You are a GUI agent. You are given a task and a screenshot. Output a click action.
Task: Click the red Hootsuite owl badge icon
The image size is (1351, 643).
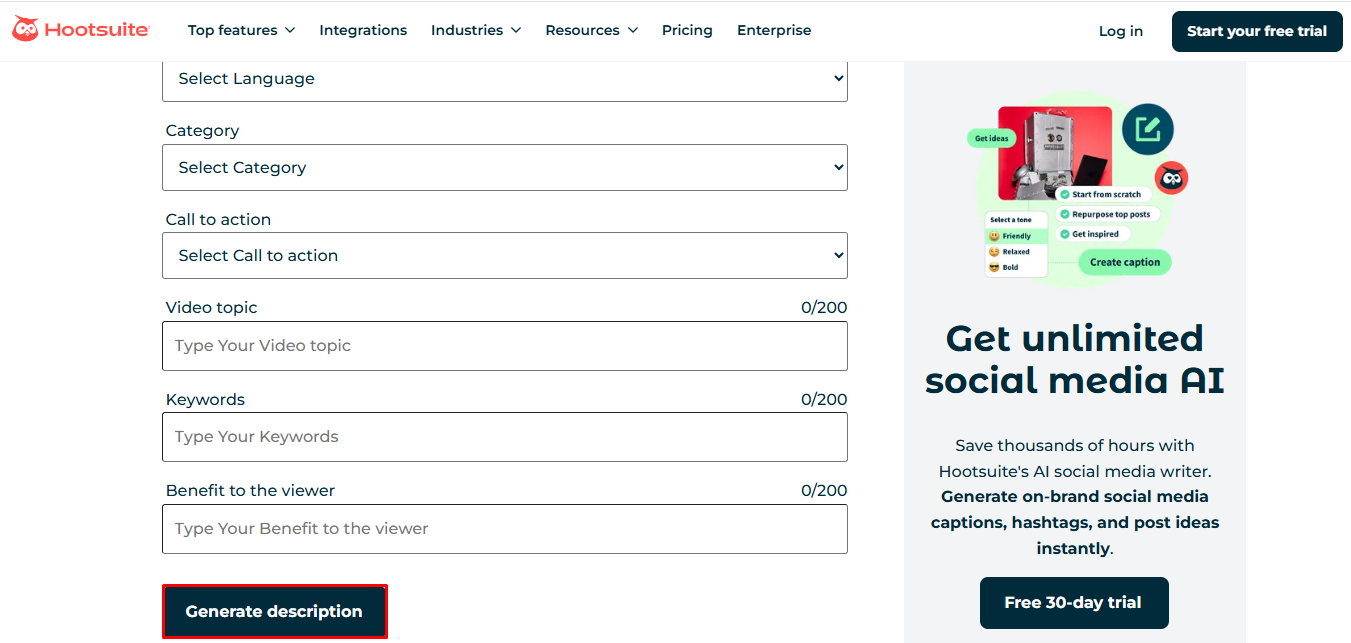pyautogui.click(x=1172, y=177)
